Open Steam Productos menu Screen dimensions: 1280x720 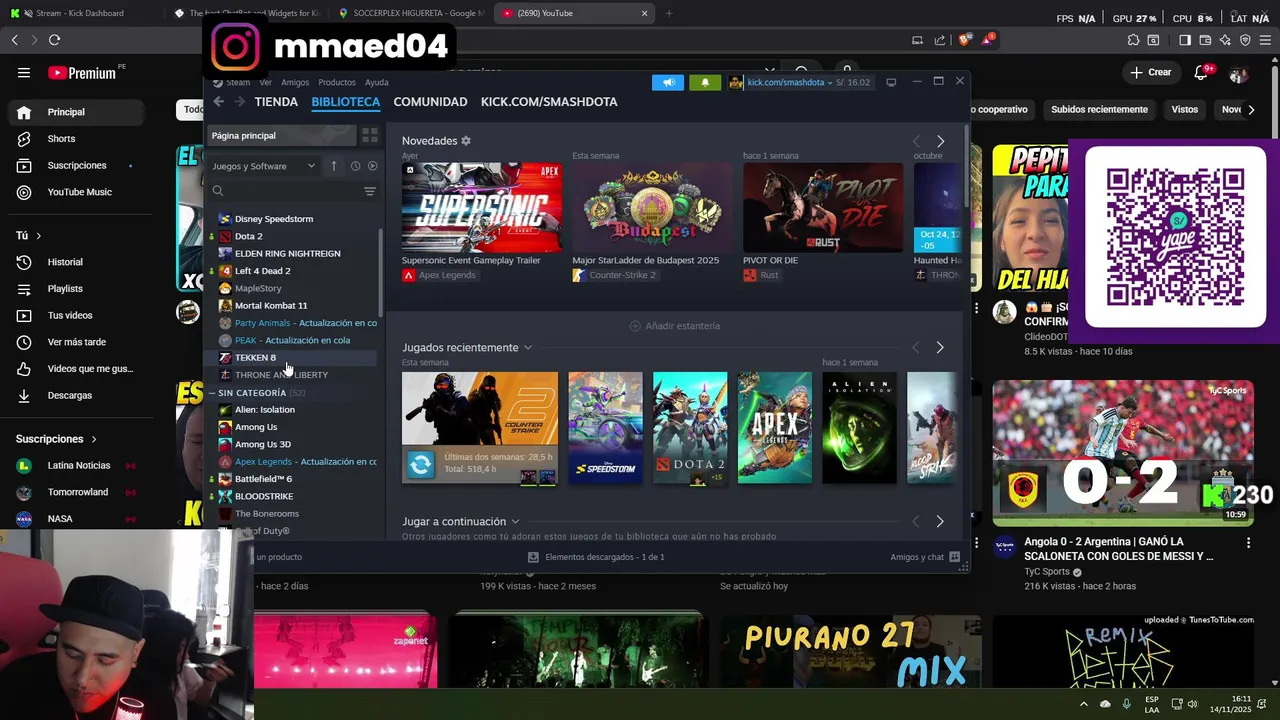337,82
